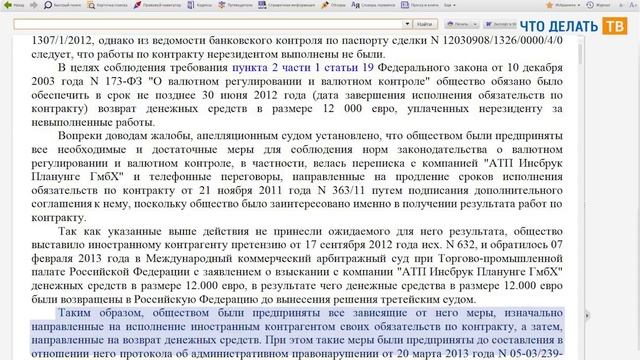Click the vertical scrollbar thumb
640x360 pixels.
[581, 54]
